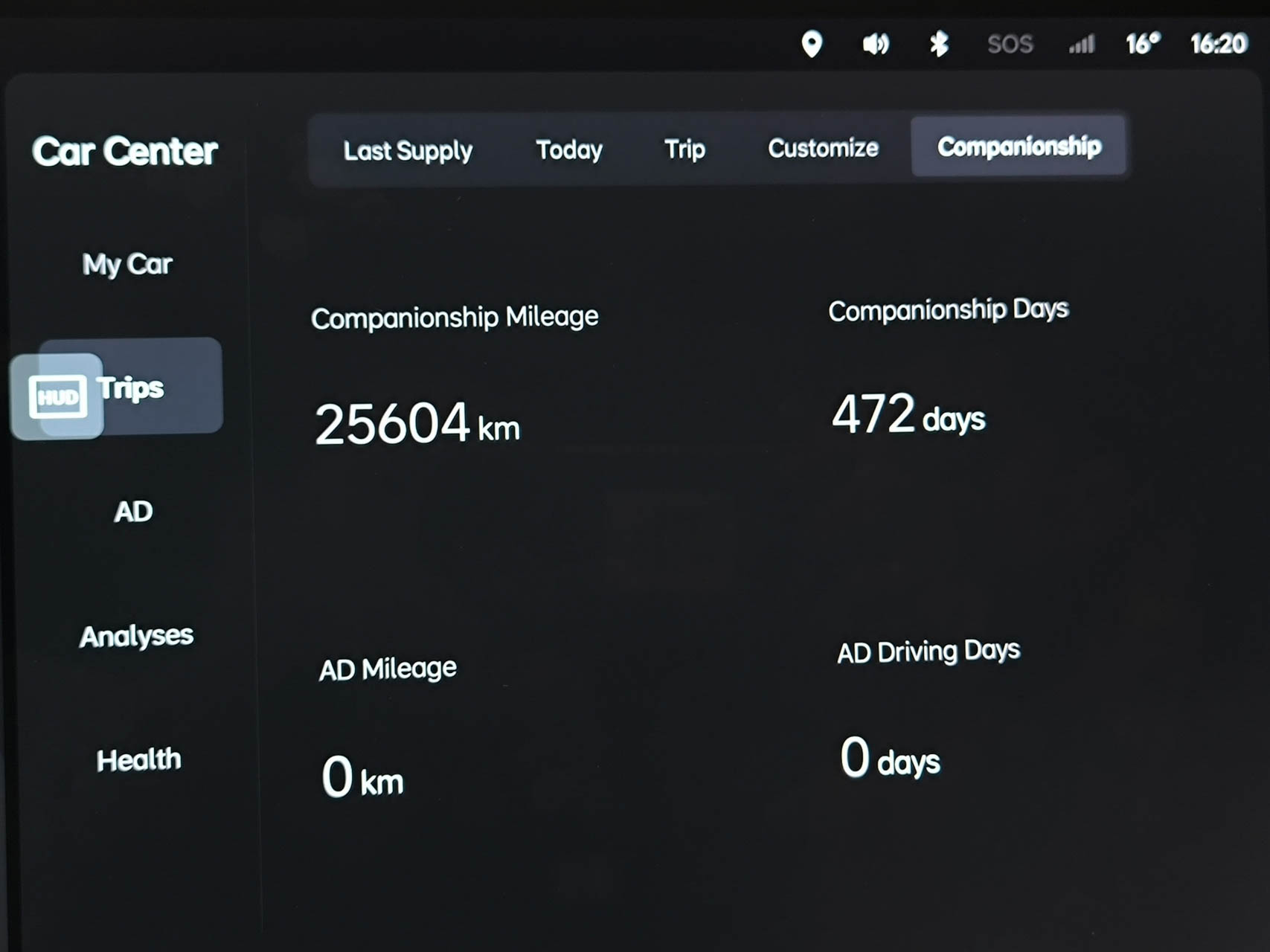This screenshot has width=1270, height=952.
Task: Tap the 472 days value
Action: [x=908, y=415]
